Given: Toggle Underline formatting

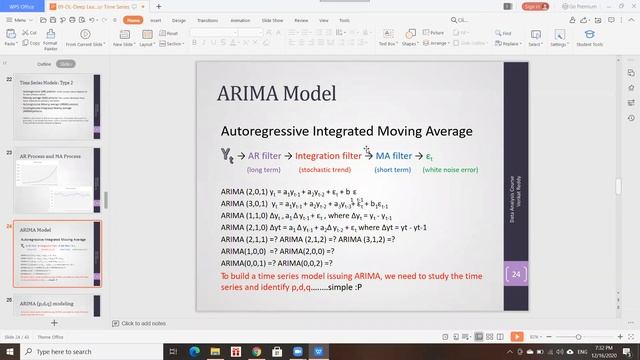Looking at the screenshot, I should click(x=213, y=42).
